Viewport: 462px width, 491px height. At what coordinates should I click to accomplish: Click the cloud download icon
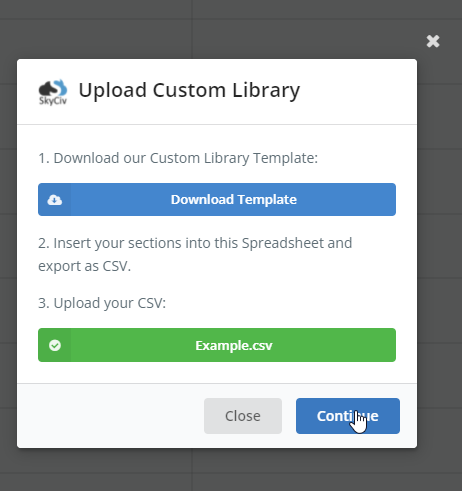pos(55,200)
